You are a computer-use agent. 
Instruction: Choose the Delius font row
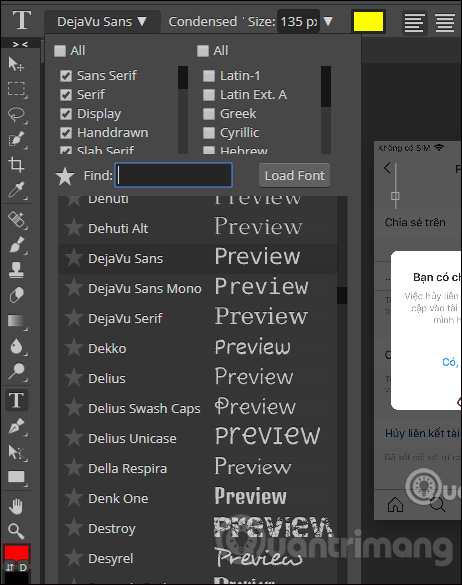click(198, 378)
